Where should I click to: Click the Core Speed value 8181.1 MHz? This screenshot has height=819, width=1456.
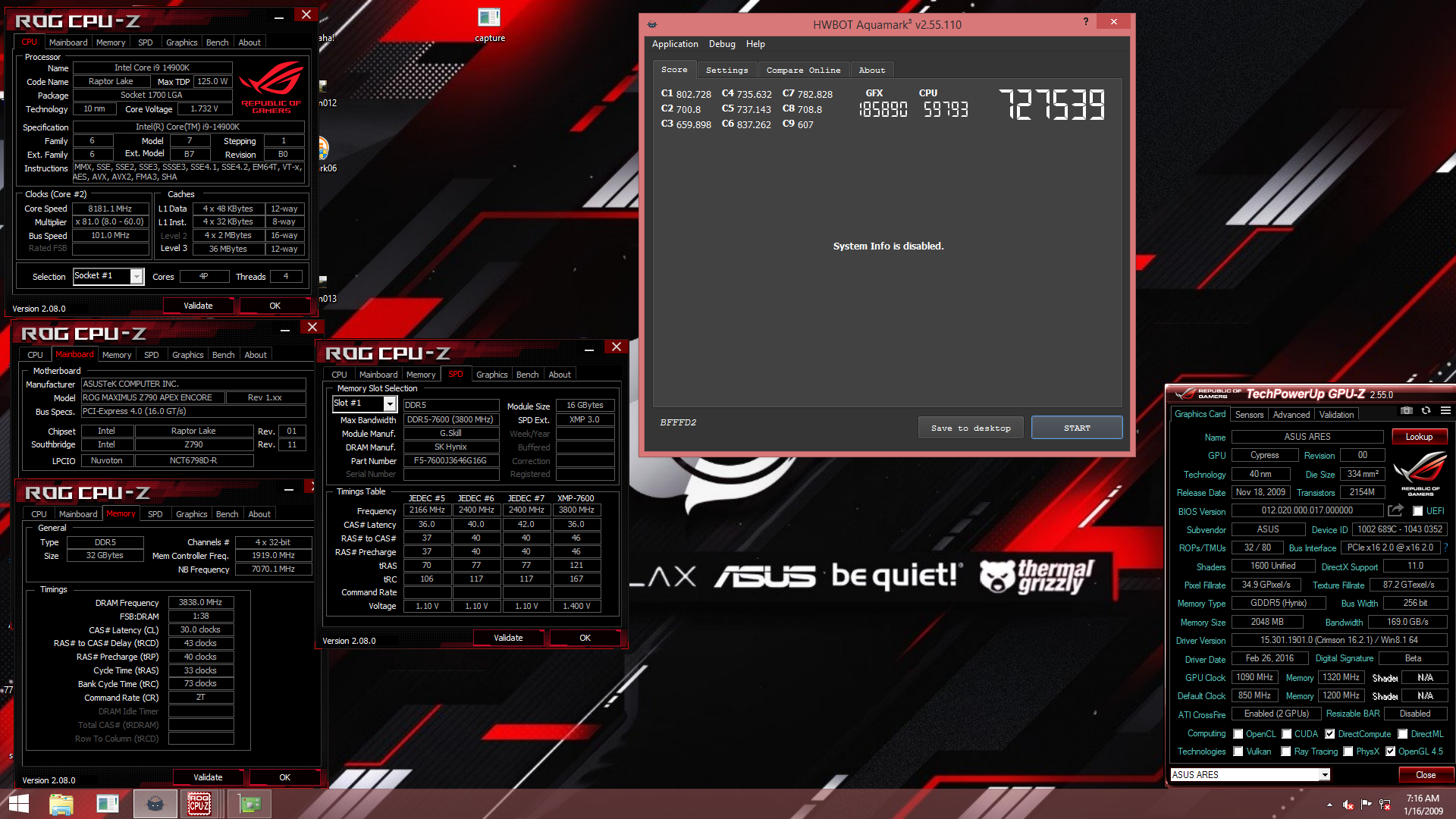111,209
